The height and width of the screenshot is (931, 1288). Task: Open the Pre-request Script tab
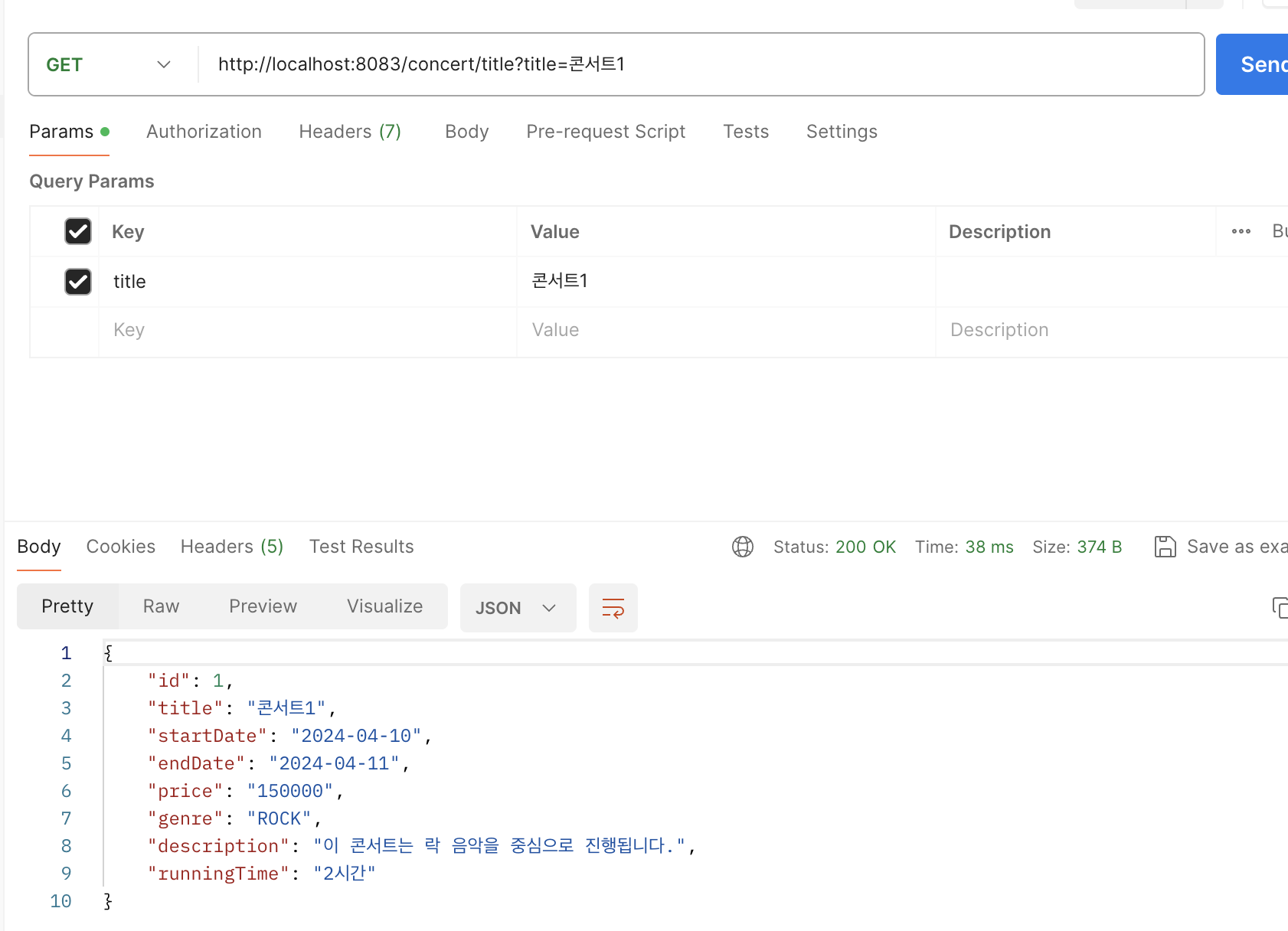(x=606, y=132)
